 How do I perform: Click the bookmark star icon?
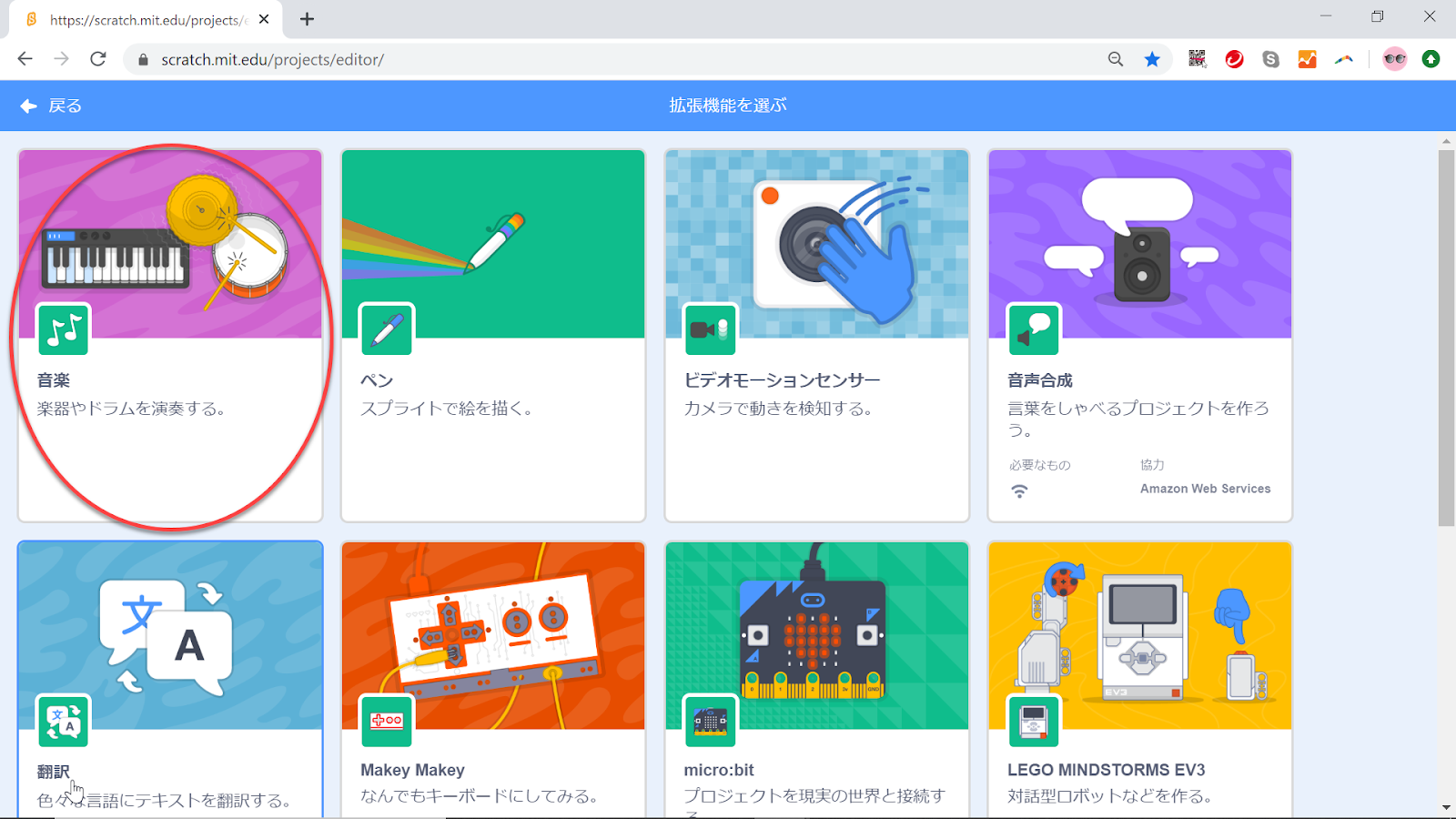click(1152, 59)
